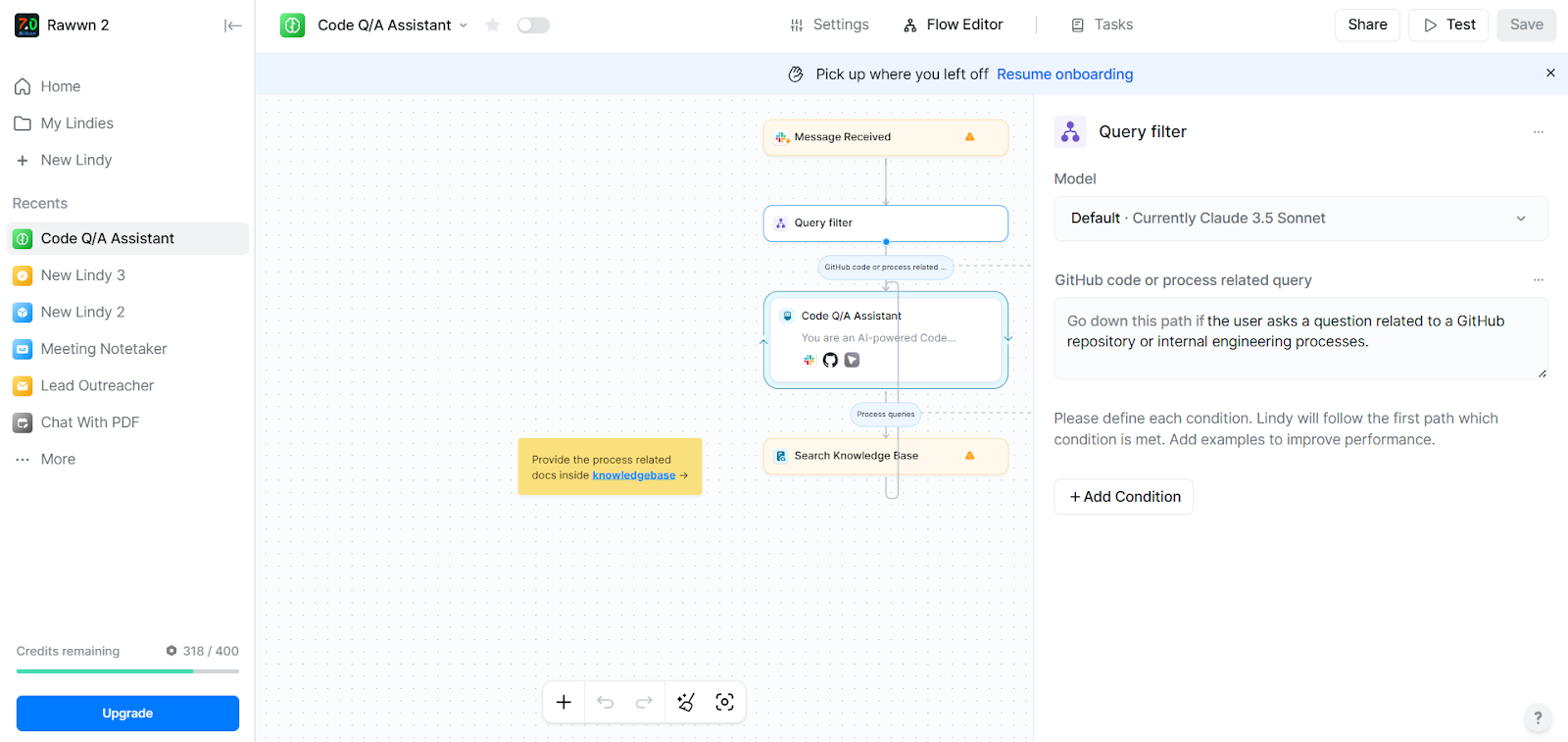Open My Lindies in sidebar
Image resolution: width=1568 pixels, height=742 pixels.
(x=127, y=124)
